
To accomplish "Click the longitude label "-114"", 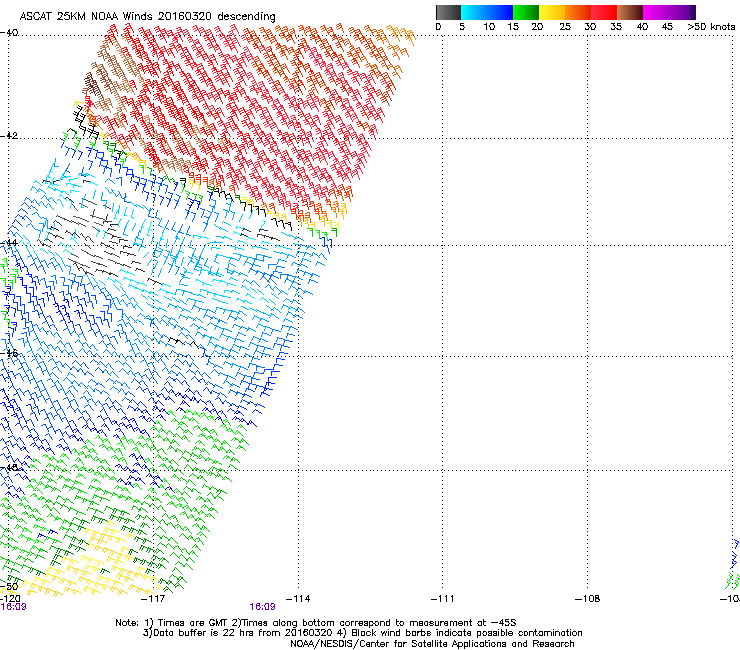I will coord(298,599).
